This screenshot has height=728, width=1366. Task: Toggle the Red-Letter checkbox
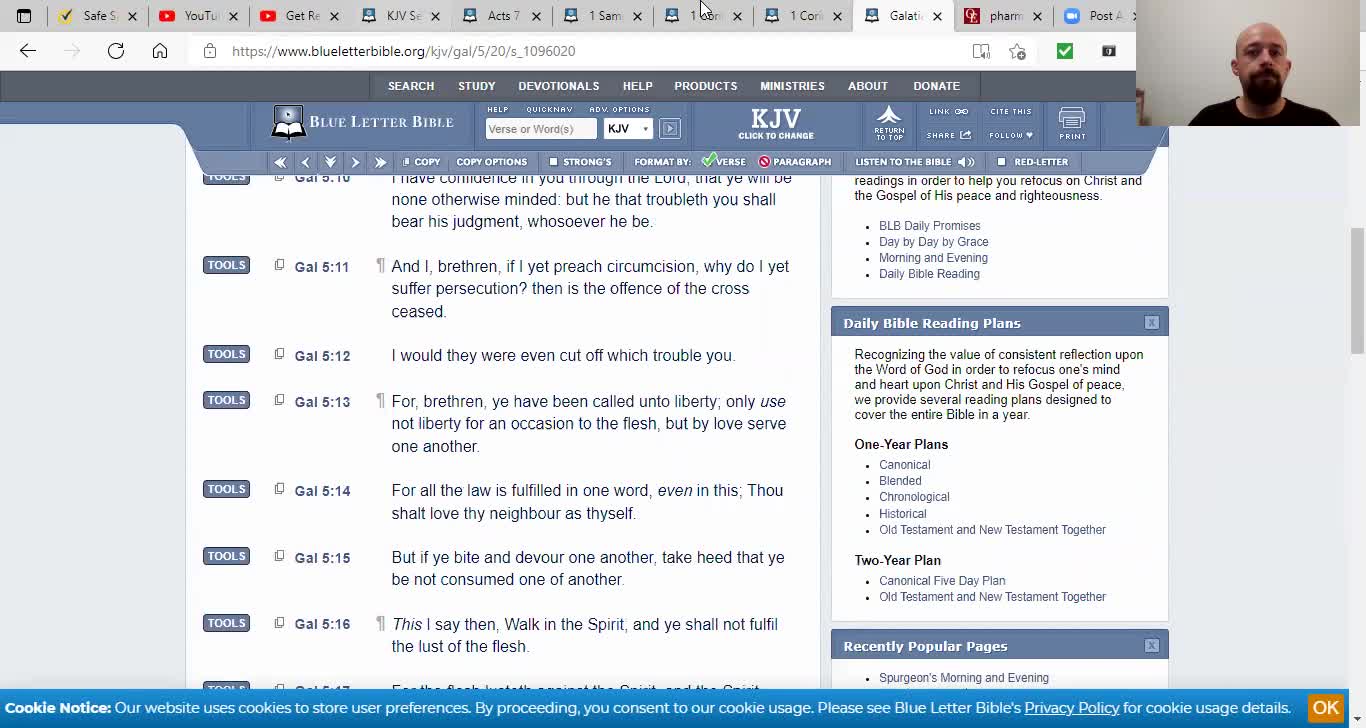(1001, 162)
